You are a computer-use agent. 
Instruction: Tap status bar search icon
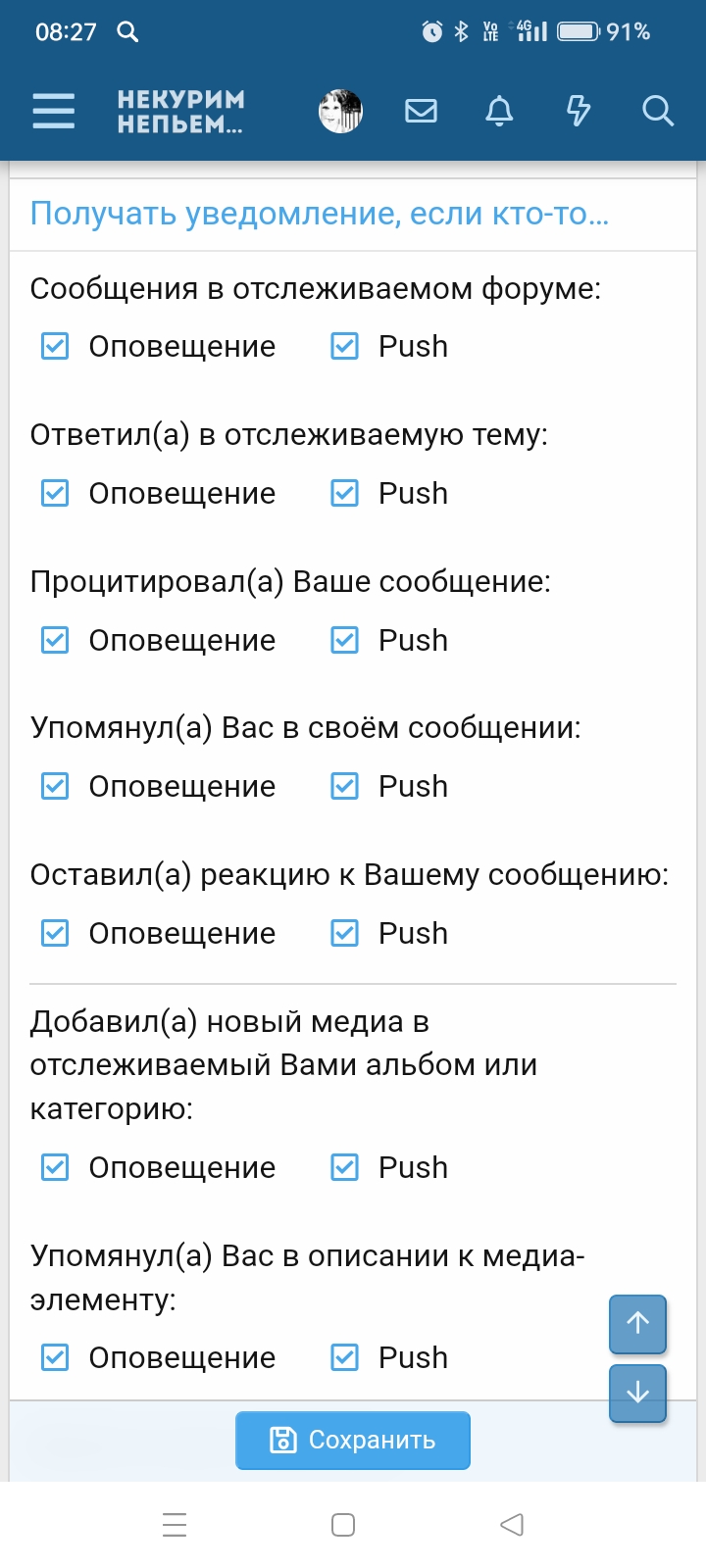pos(127,31)
